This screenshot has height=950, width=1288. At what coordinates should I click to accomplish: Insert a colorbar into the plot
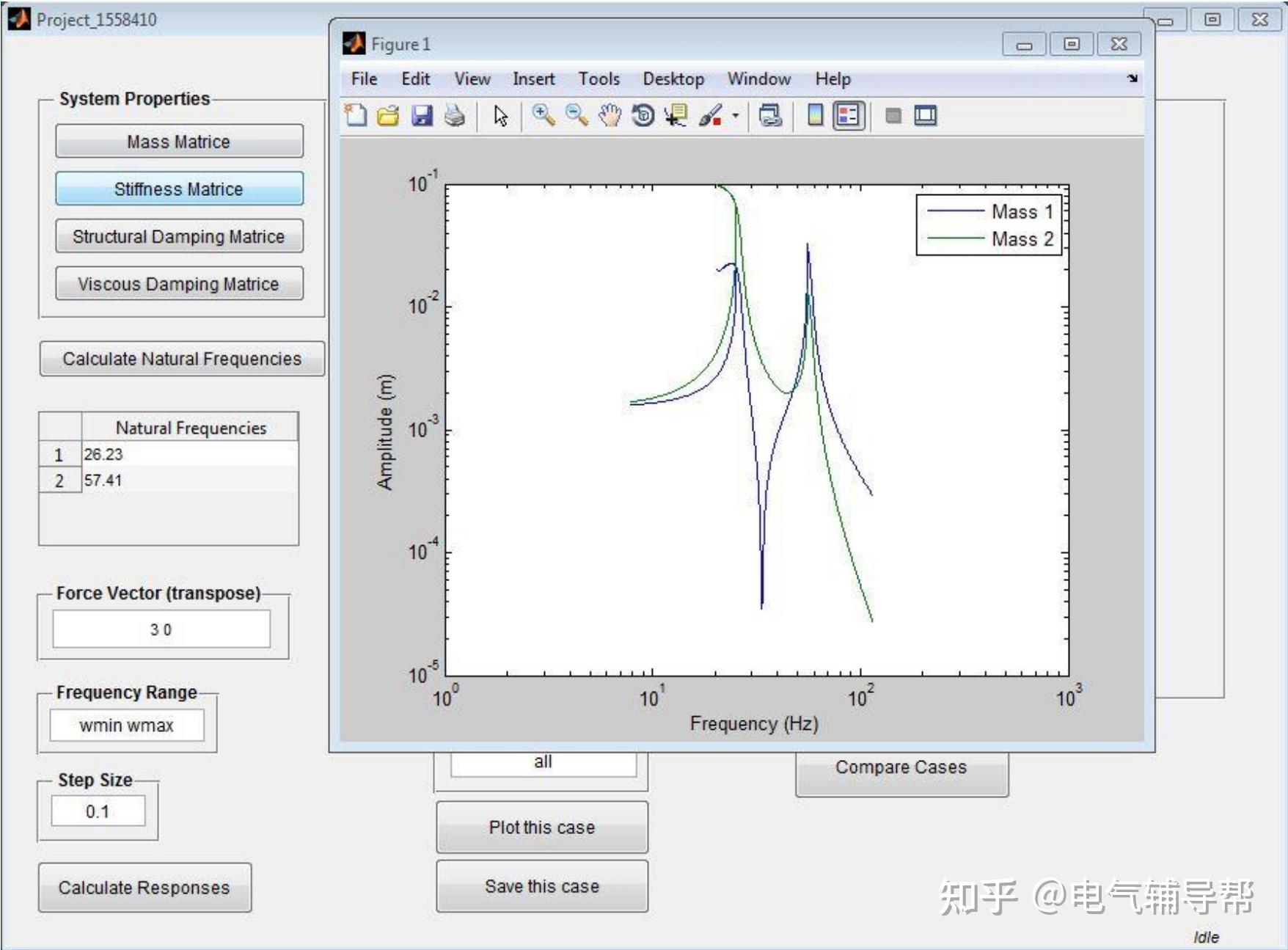pyautogui.click(x=814, y=115)
